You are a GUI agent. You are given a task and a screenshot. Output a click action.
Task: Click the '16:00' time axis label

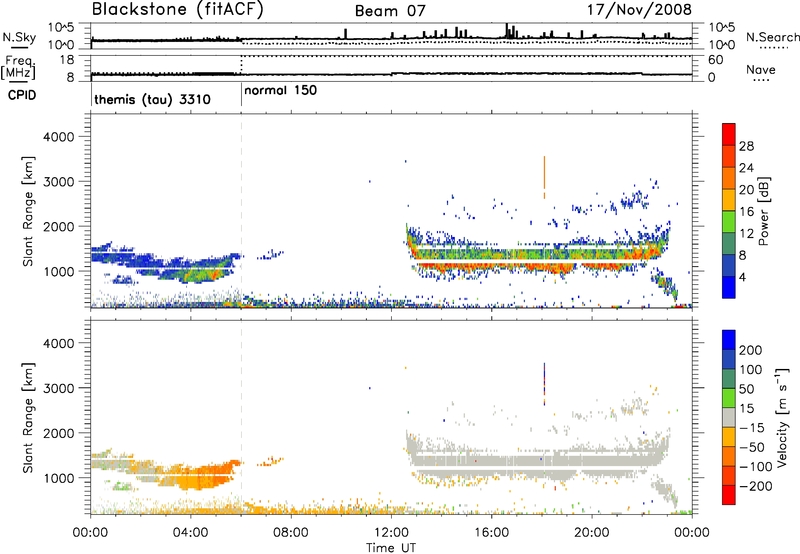pyautogui.click(x=491, y=533)
